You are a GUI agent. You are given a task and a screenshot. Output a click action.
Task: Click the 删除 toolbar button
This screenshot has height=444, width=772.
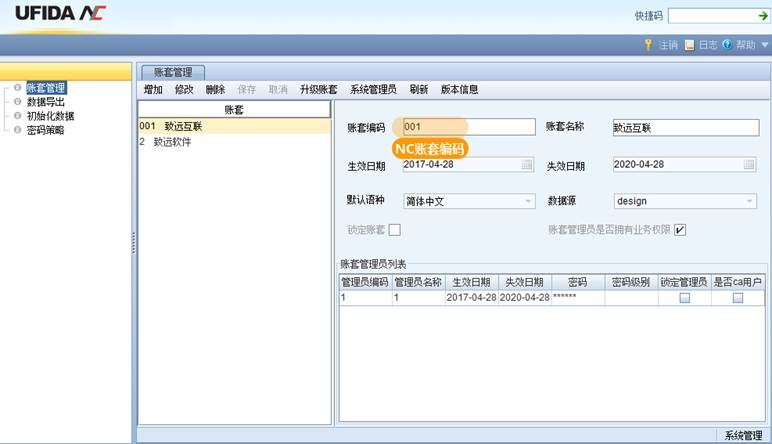click(x=215, y=90)
